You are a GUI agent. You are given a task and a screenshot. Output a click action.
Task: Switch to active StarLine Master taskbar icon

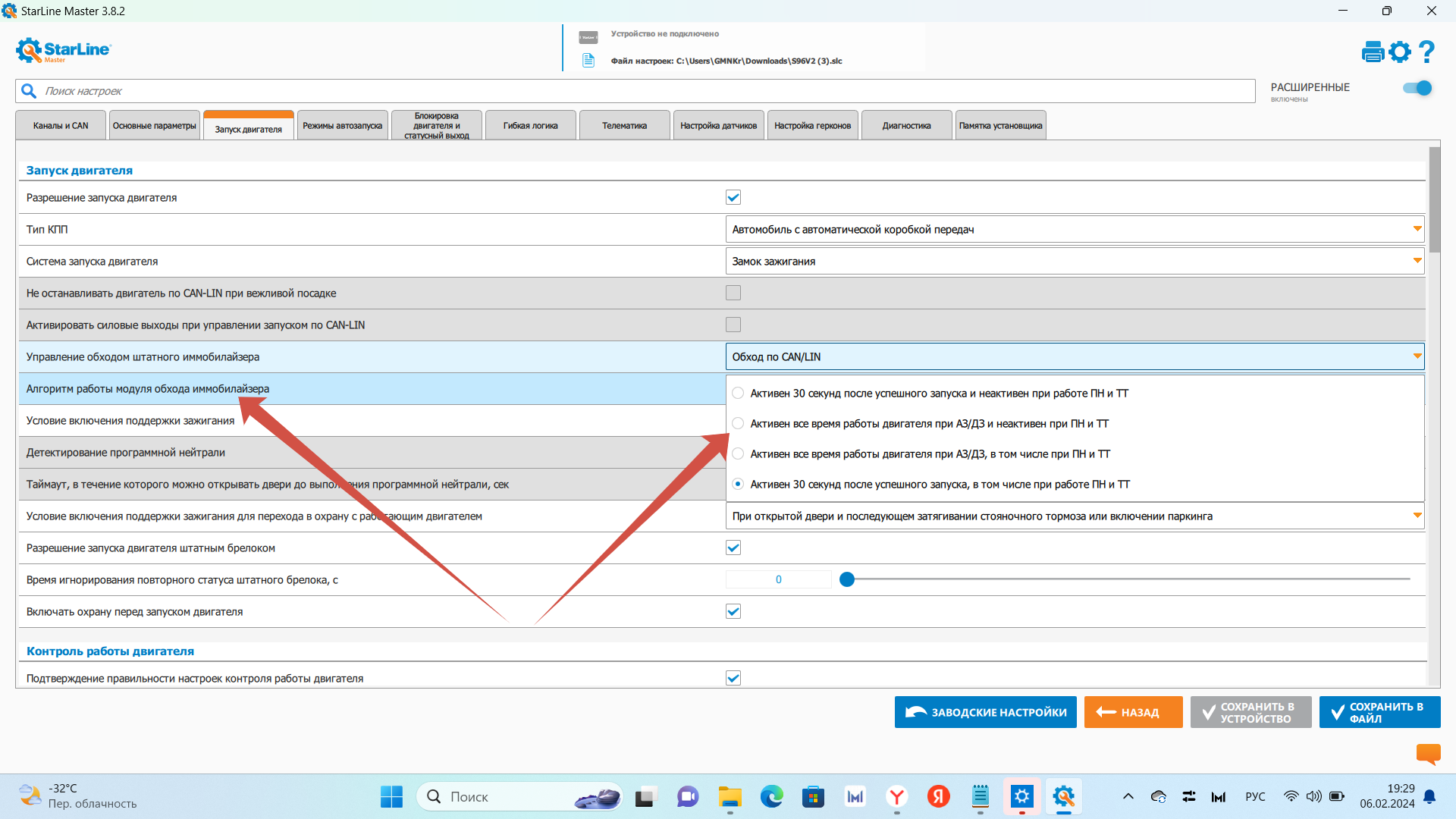point(1064,796)
